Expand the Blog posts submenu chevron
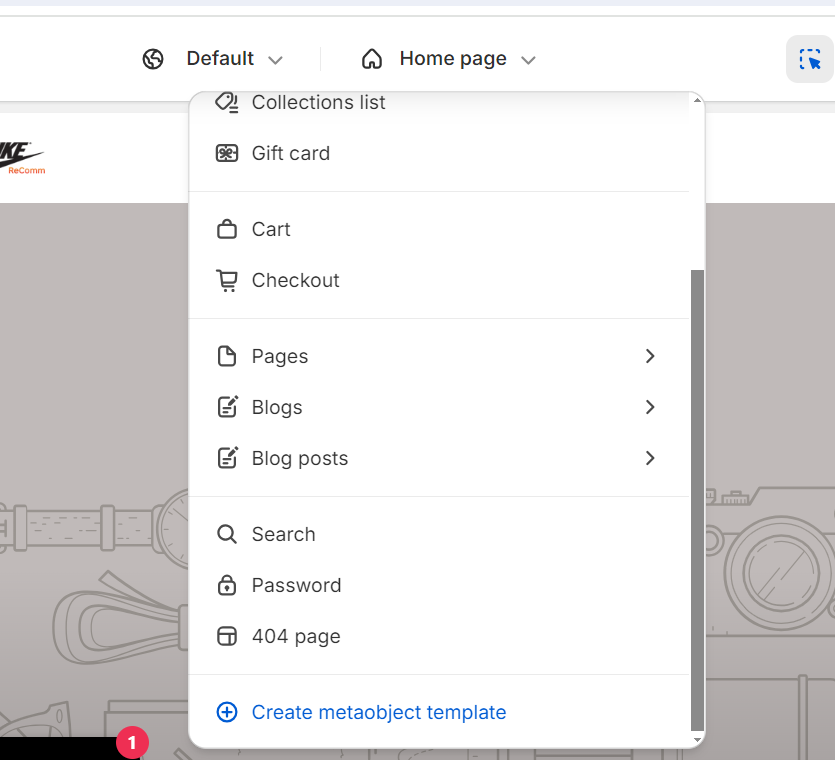This screenshot has width=835, height=760. pos(650,458)
